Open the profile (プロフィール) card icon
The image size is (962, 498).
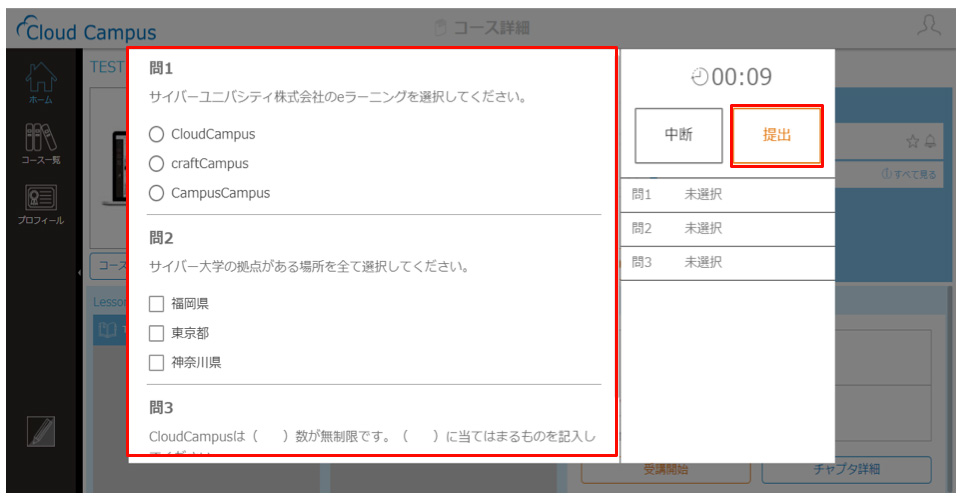click(x=40, y=204)
